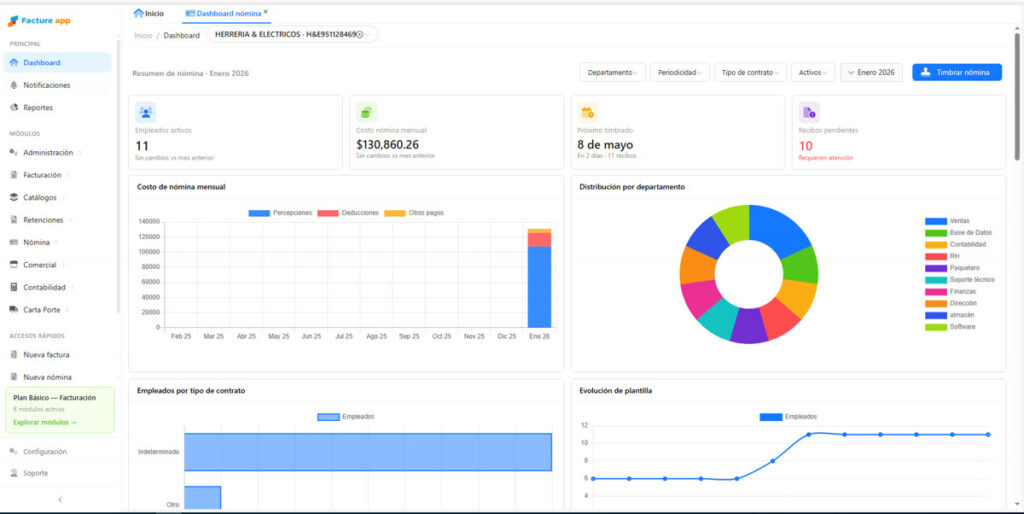Image resolution: width=1024 pixels, height=514 pixels.
Task: Click the Configuración gear icon
Action: tap(14, 451)
